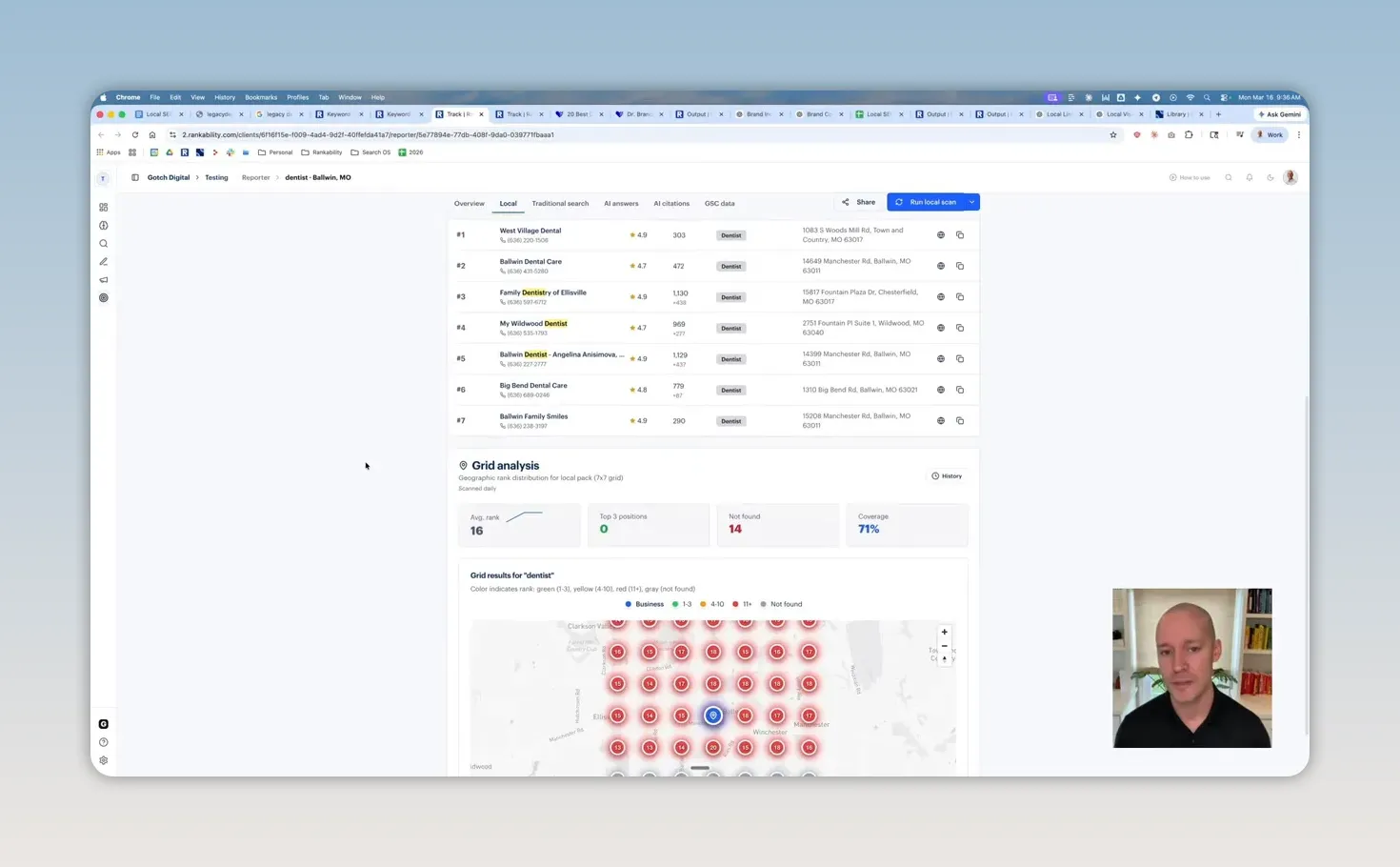The image size is (1400, 867).
Task: Switch to the Traditional search tab
Action: point(560,204)
